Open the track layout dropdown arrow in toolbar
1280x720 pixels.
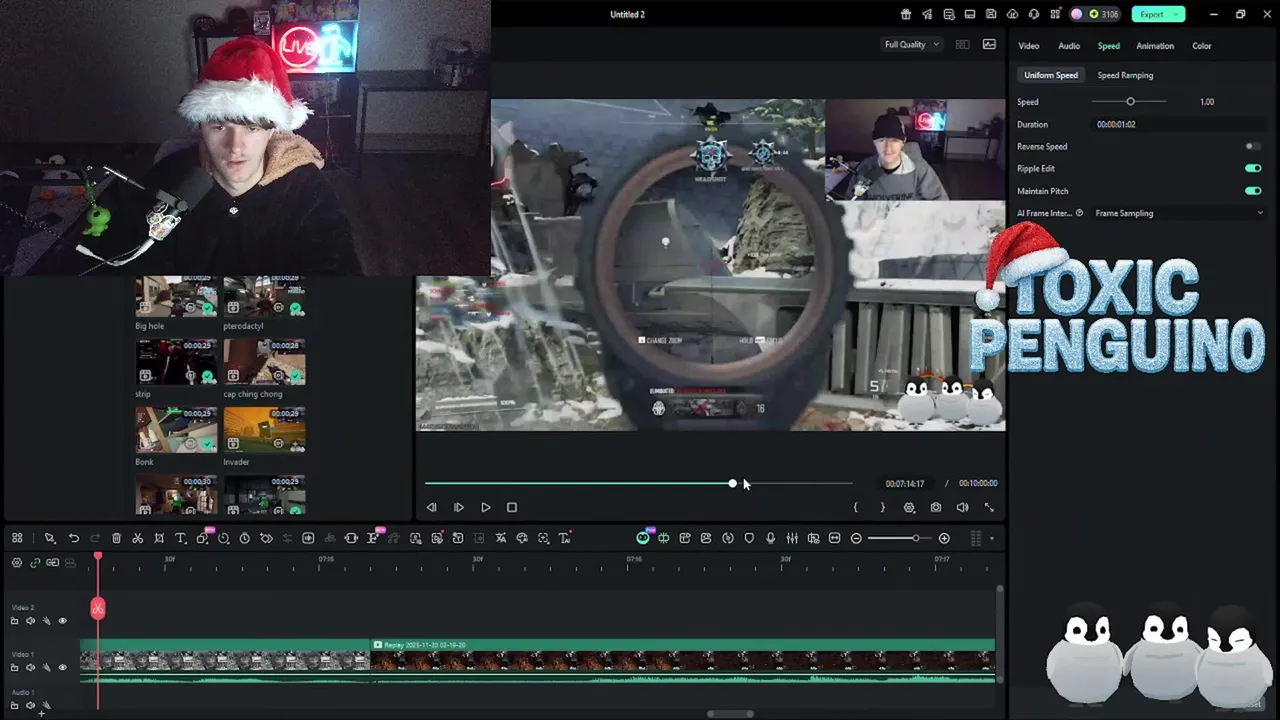[992, 539]
